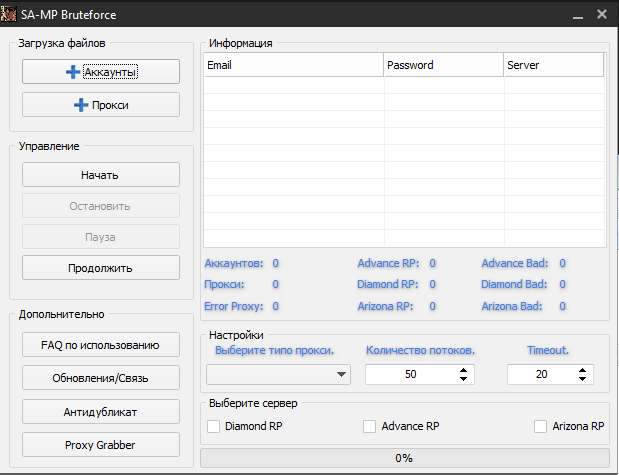Select the Server column header

[553, 65]
